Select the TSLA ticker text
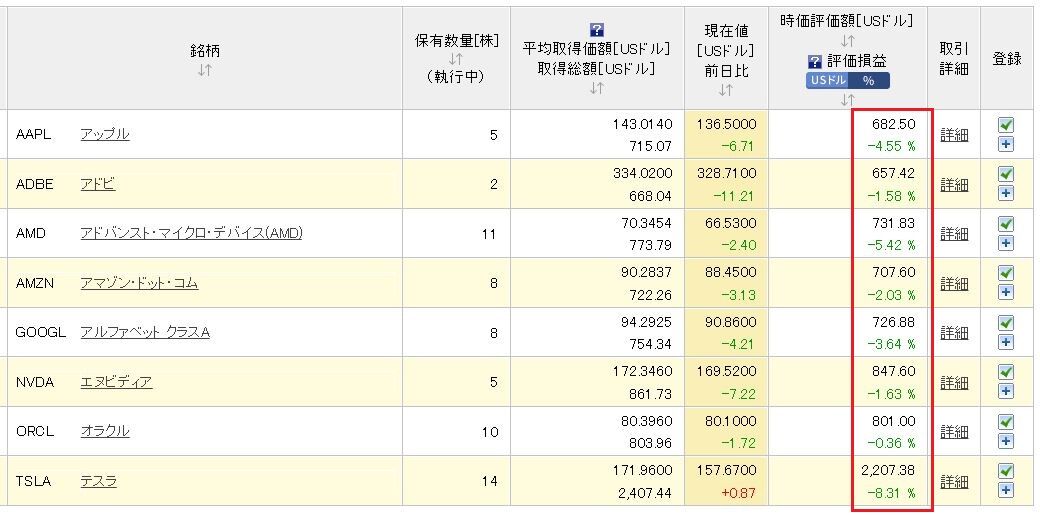The width and height of the screenshot is (1040, 515). tap(33, 481)
